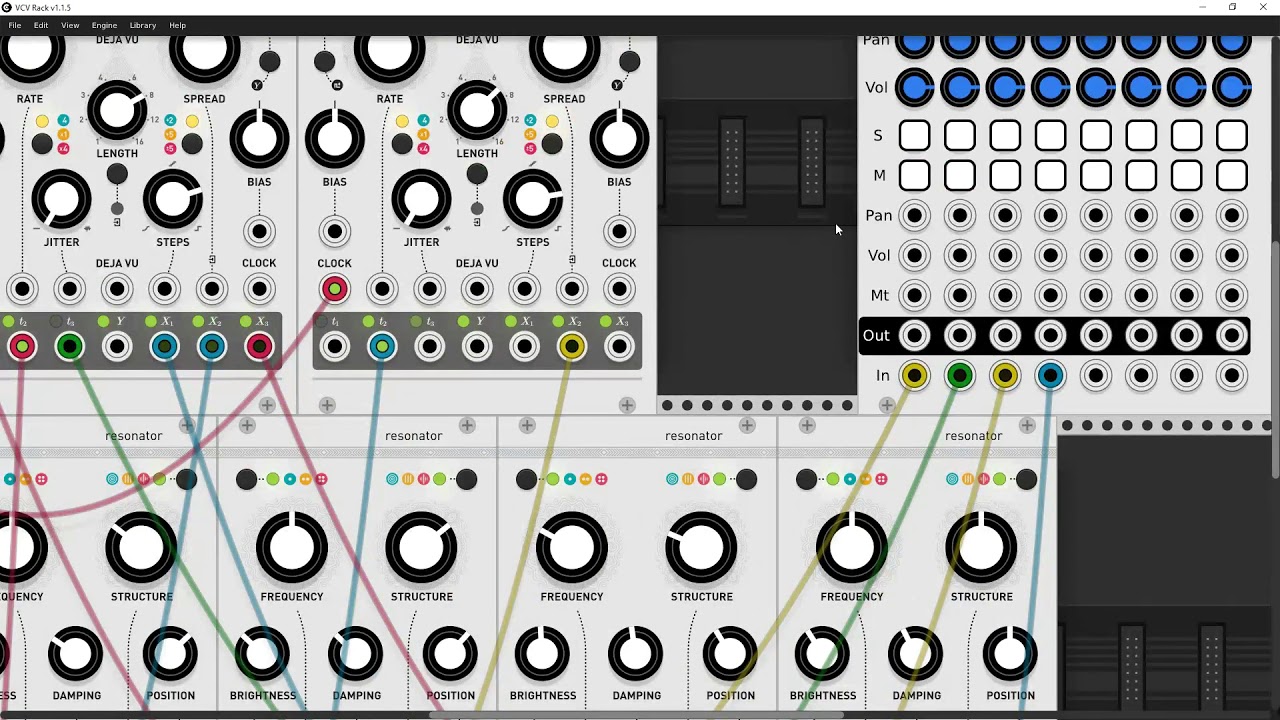Image resolution: width=1280 pixels, height=720 pixels.
Task: Click the red X3 output jack on left Marbles
Action: [x=259, y=347]
